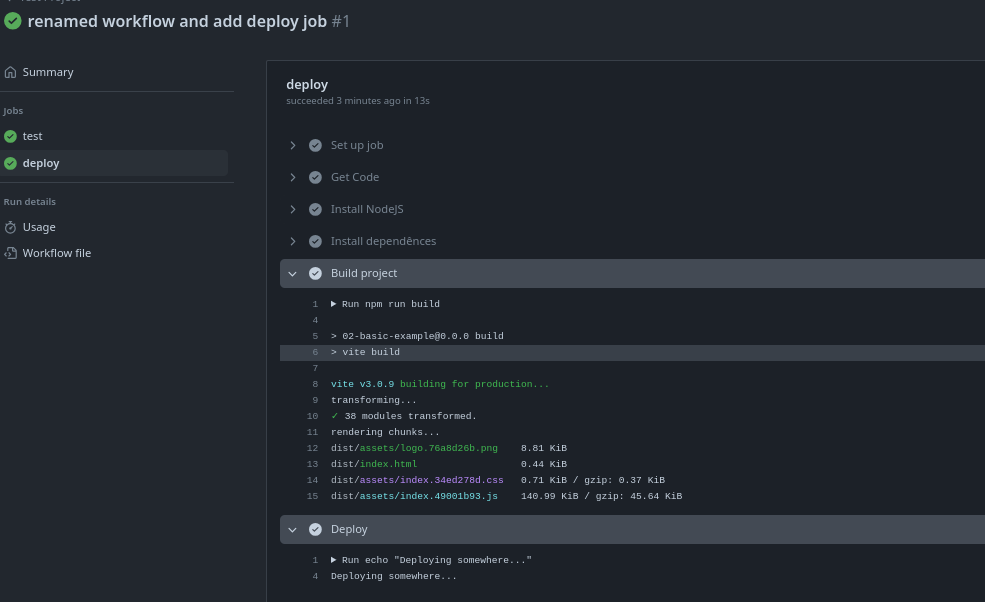The height and width of the screenshot is (602, 985).
Task: Click the Summary home icon
Action: tap(10, 72)
